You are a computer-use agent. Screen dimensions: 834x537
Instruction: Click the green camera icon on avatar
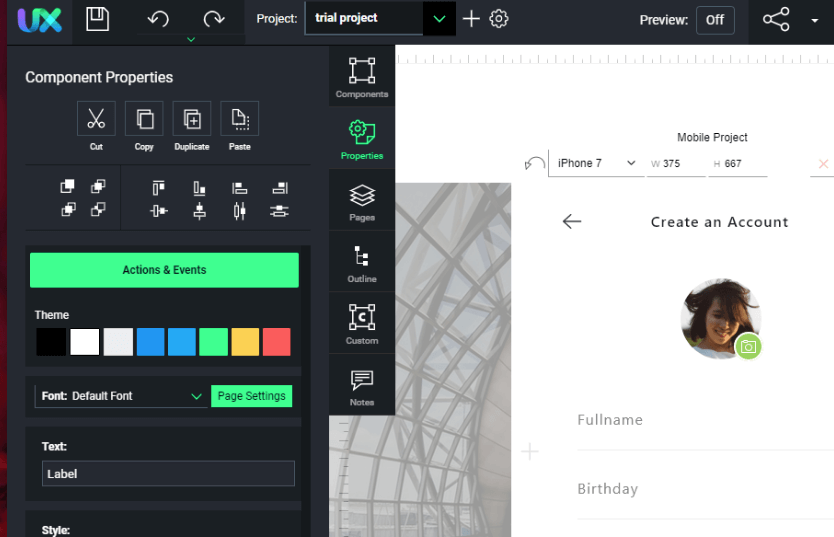[748, 347]
